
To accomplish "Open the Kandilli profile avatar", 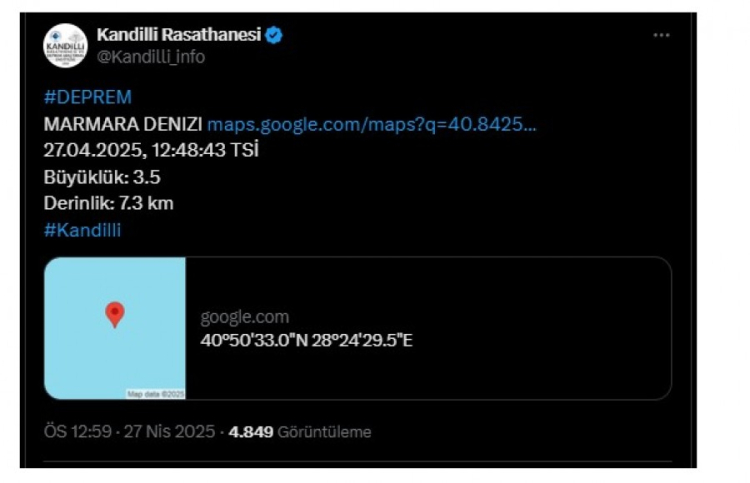I will point(66,45).
